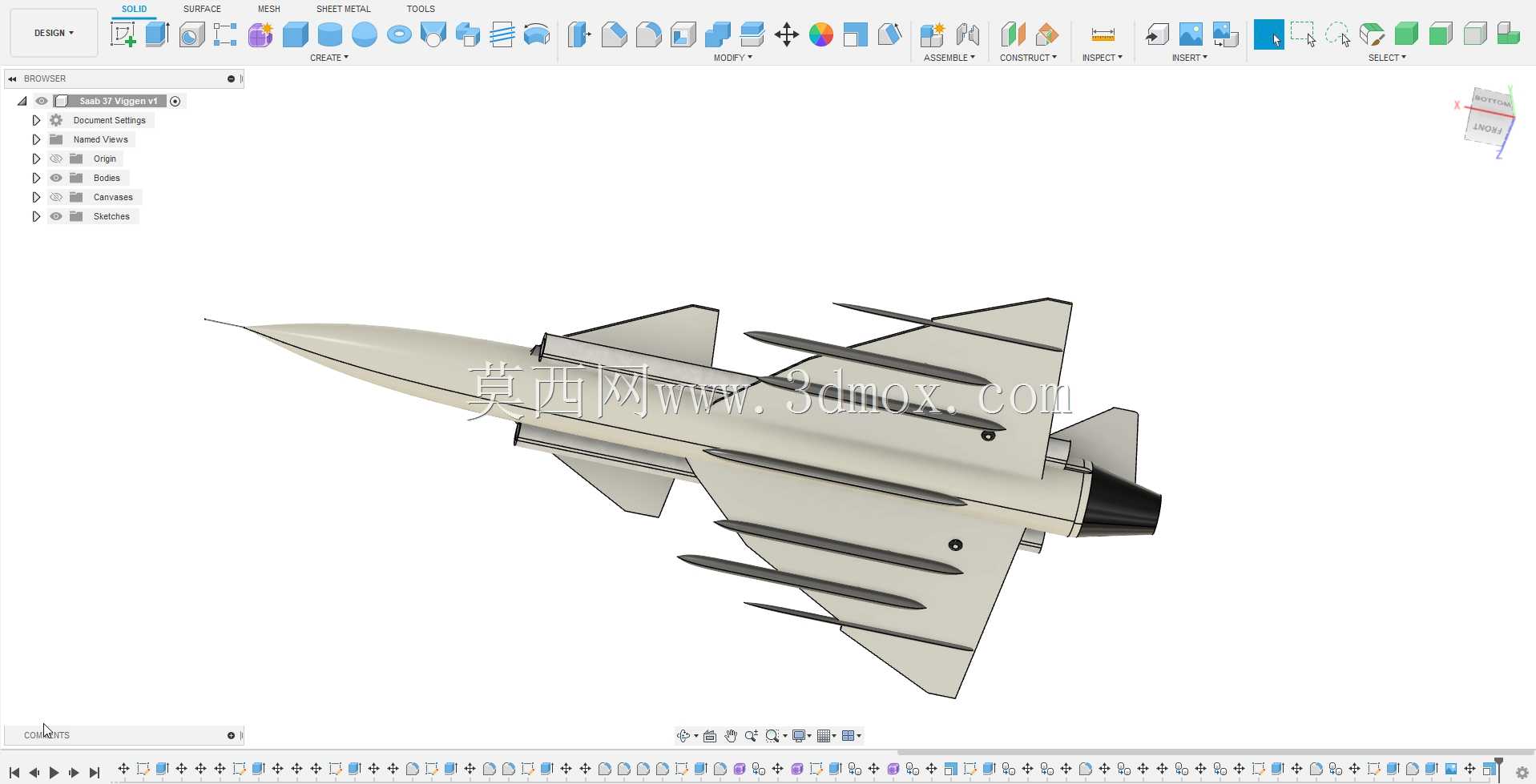
Task: Toggle visibility of Saab 37 Viggen v1
Action: (42, 101)
